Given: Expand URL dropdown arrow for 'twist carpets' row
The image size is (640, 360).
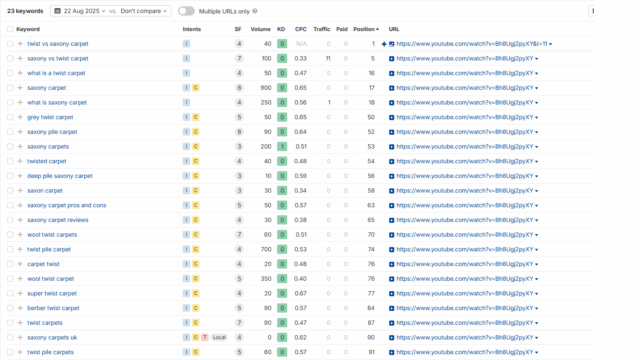Looking at the screenshot, I should [x=536, y=323].
